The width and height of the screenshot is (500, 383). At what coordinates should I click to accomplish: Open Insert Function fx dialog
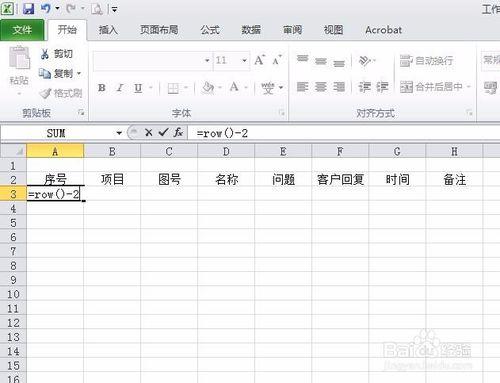(178, 133)
